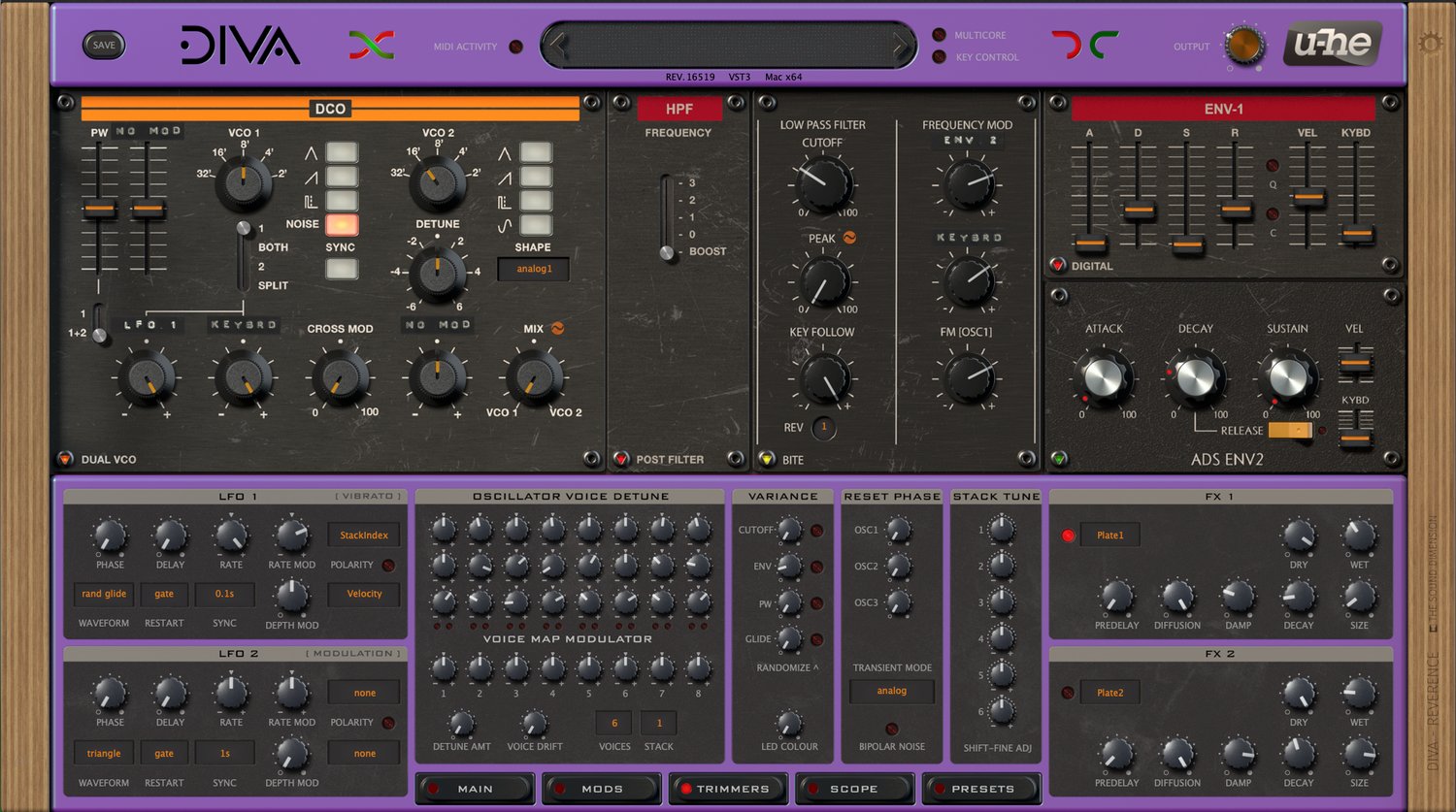Toggle the Key Control LED switch
The height and width of the screenshot is (812, 1456).
coord(939,57)
